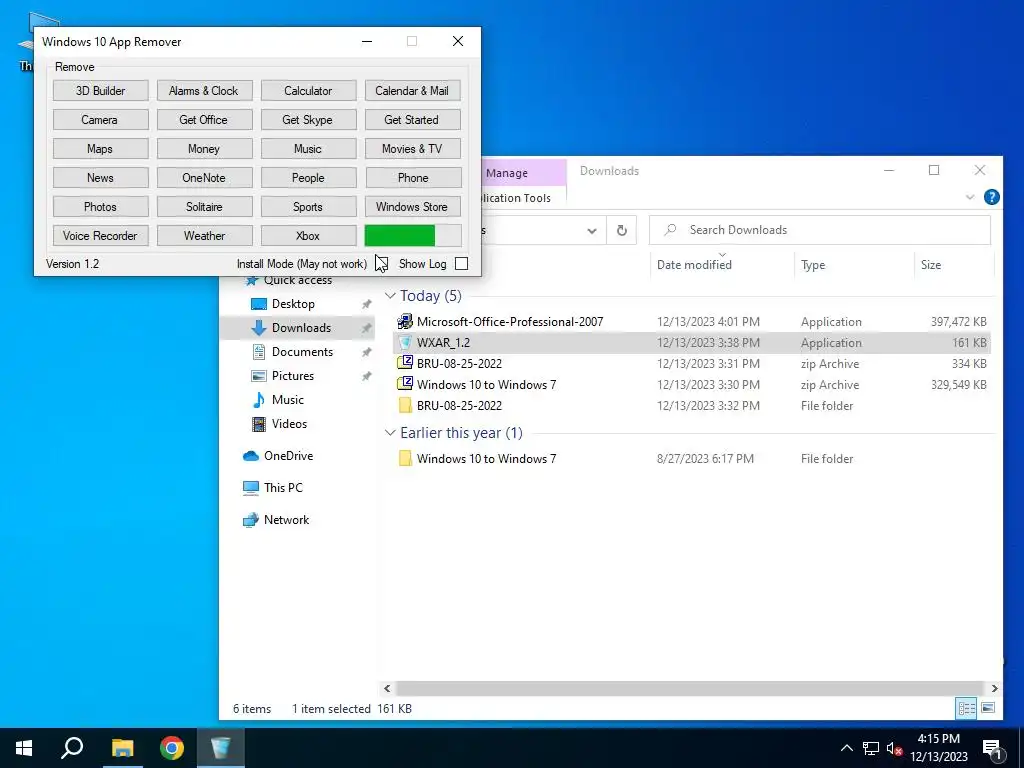The height and width of the screenshot is (768, 1024).
Task: Remove the People app
Action: pos(308,178)
